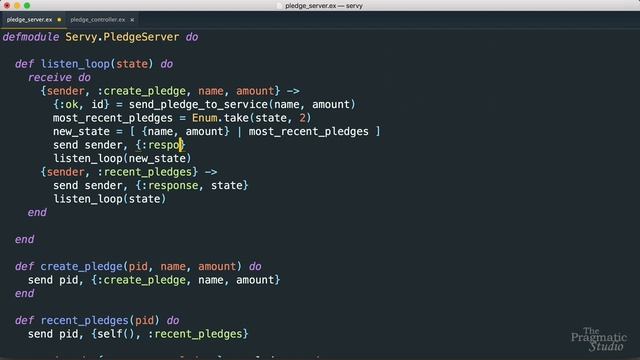Click '{:response, state}' tuple
The height and width of the screenshot is (360, 640).
(x=192, y=185)
